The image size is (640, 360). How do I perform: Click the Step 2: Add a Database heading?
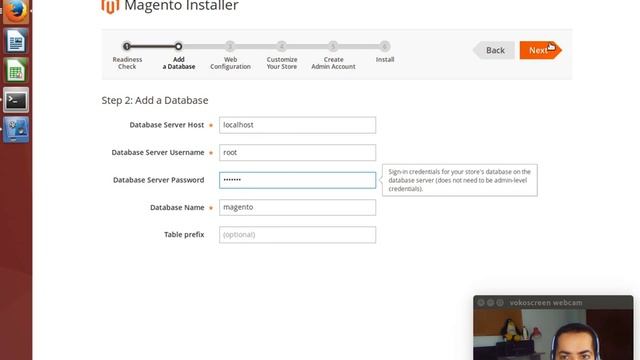point(155,100)
